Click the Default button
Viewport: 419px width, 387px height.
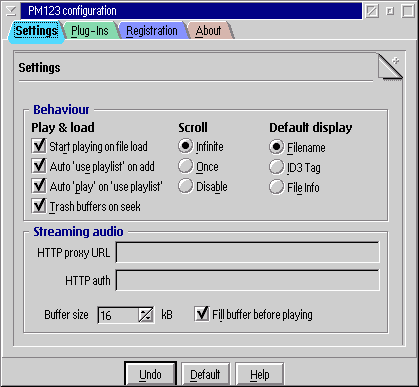pos(205,374)
